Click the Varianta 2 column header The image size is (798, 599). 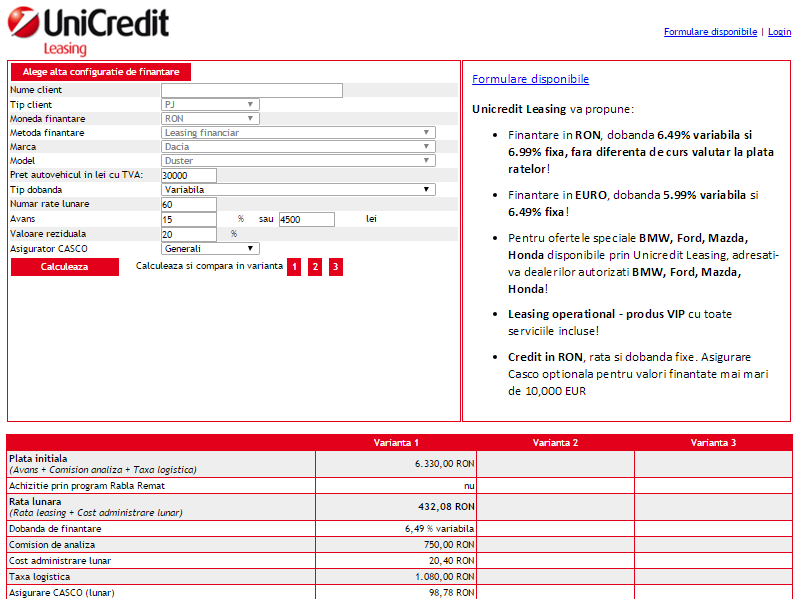[555, 443]
